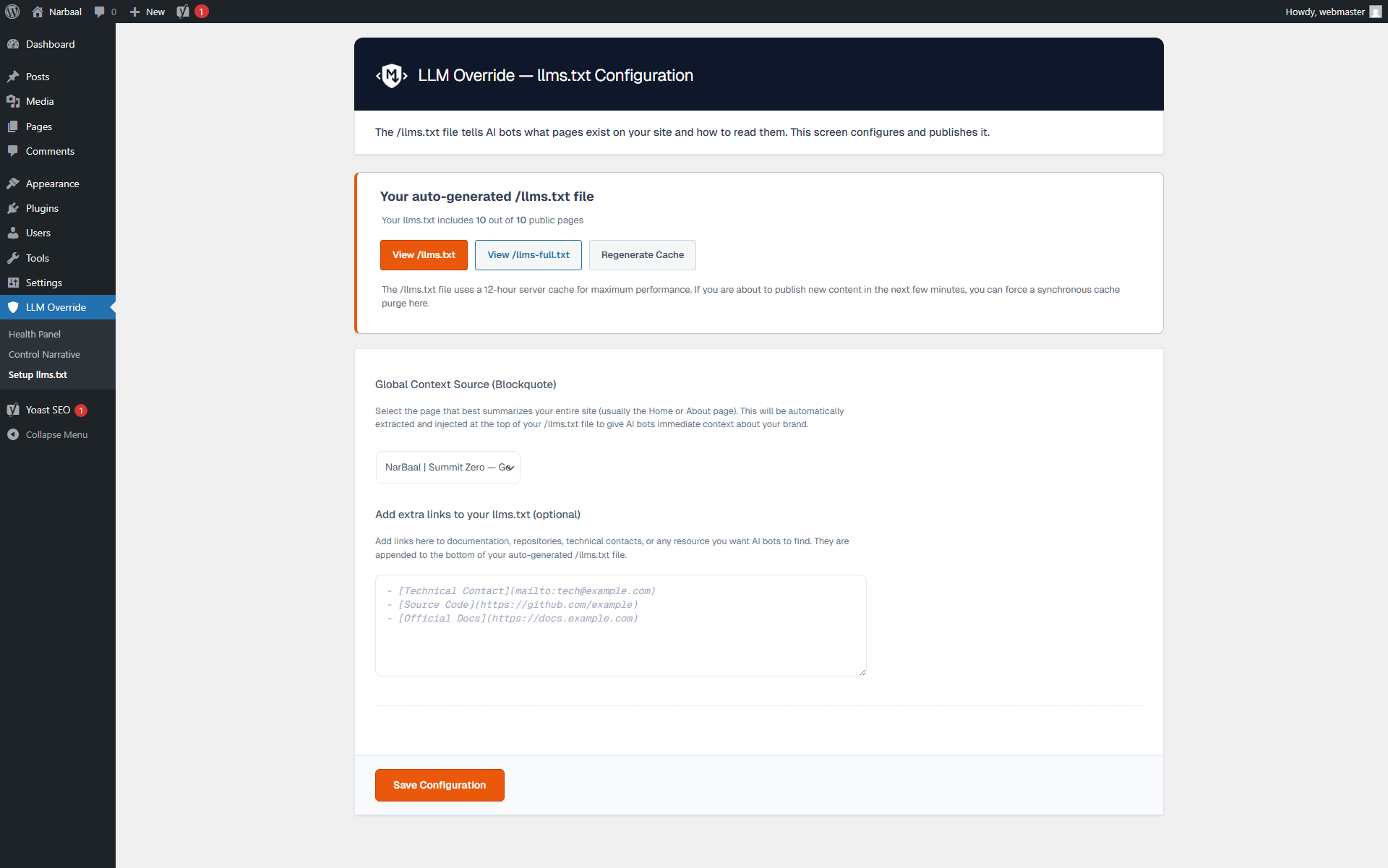Image resolution: width=1388 pixels, height=868 pixels.
Task: Open the Global Context Source page selector
Action: click(447, 467)
